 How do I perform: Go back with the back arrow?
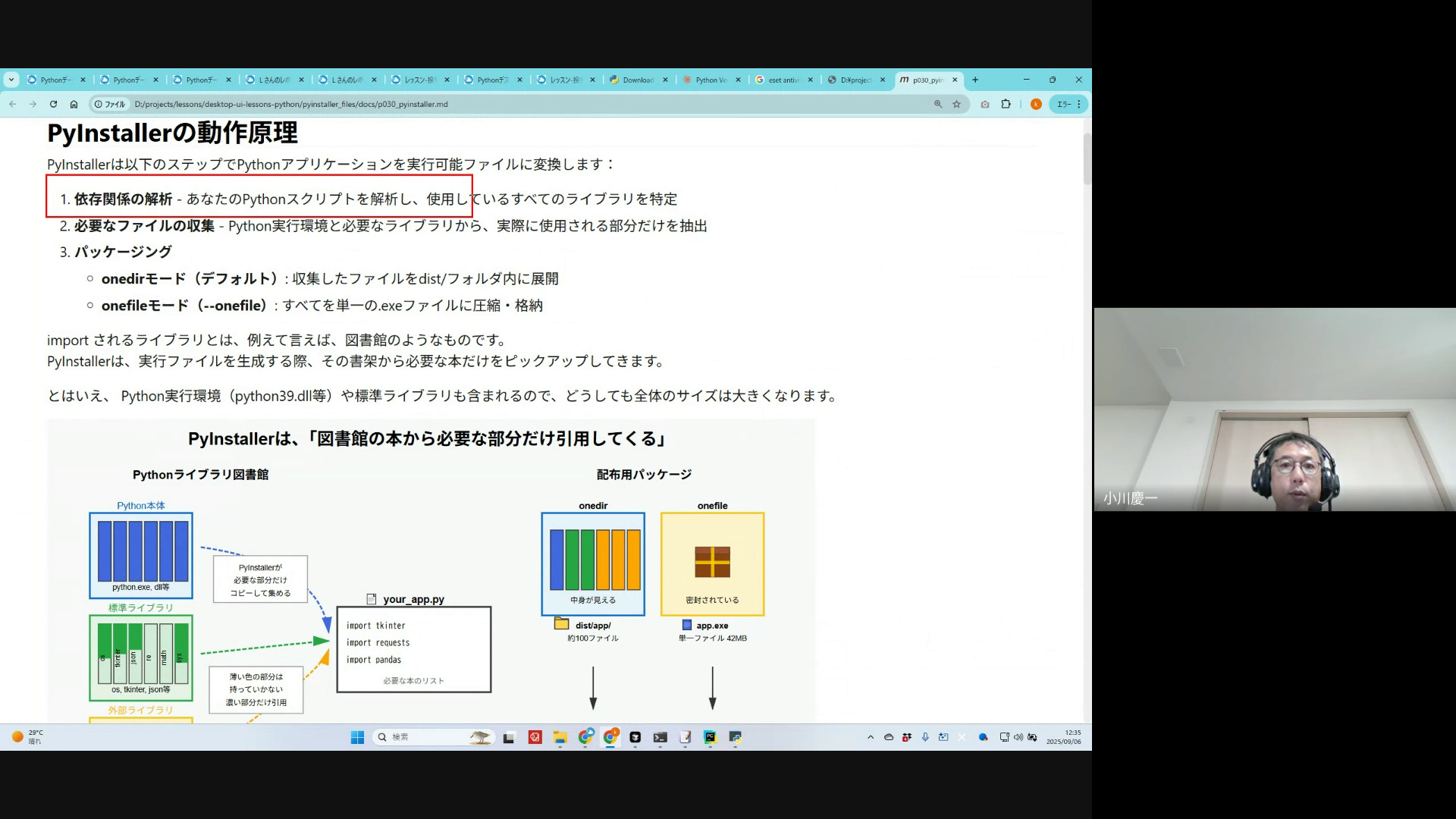(x=13, y=104)
